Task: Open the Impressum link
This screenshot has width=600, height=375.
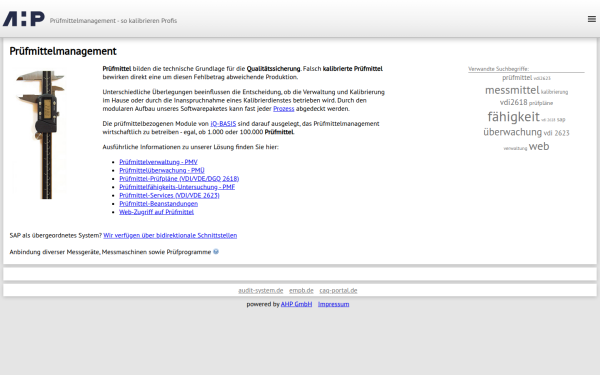Action: pos(334,304)
